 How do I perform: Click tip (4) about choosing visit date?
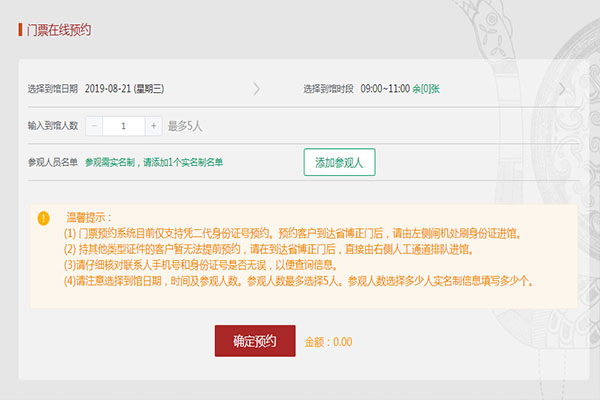pyautogui.click(x=298, y=281)
